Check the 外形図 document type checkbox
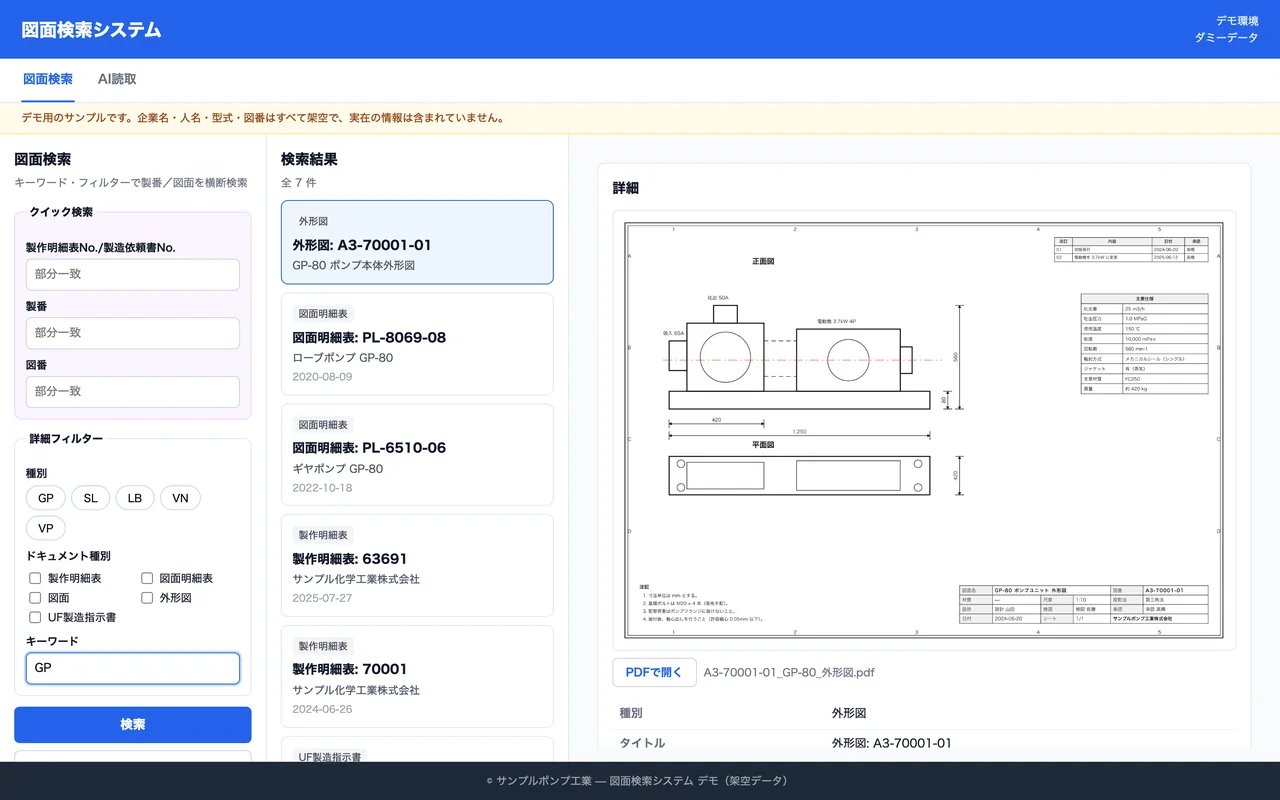Image resolution: width=1280 pixels, height=800 pixels. click(147, 597)
